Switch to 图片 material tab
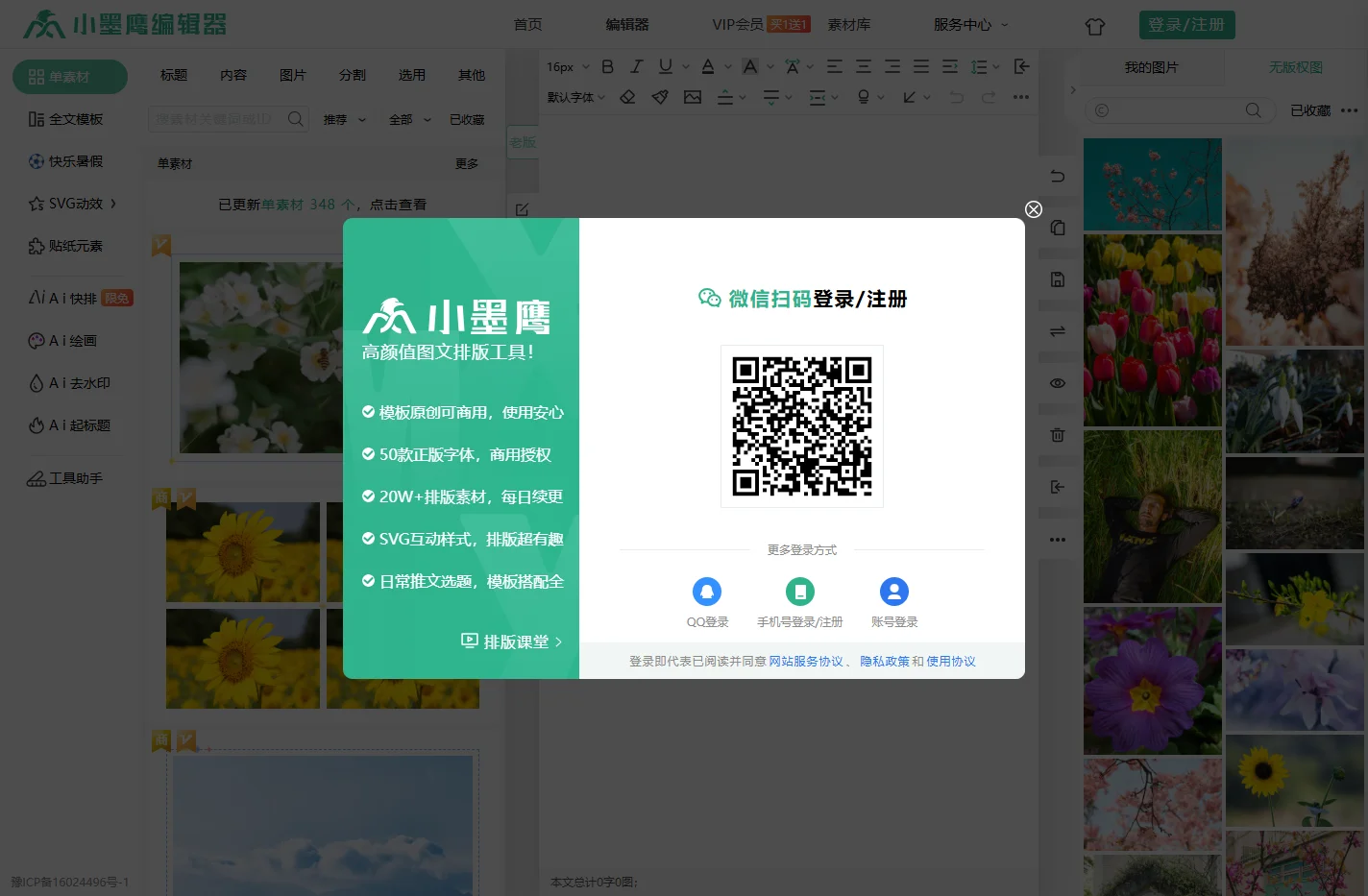 tap(293, 75)
